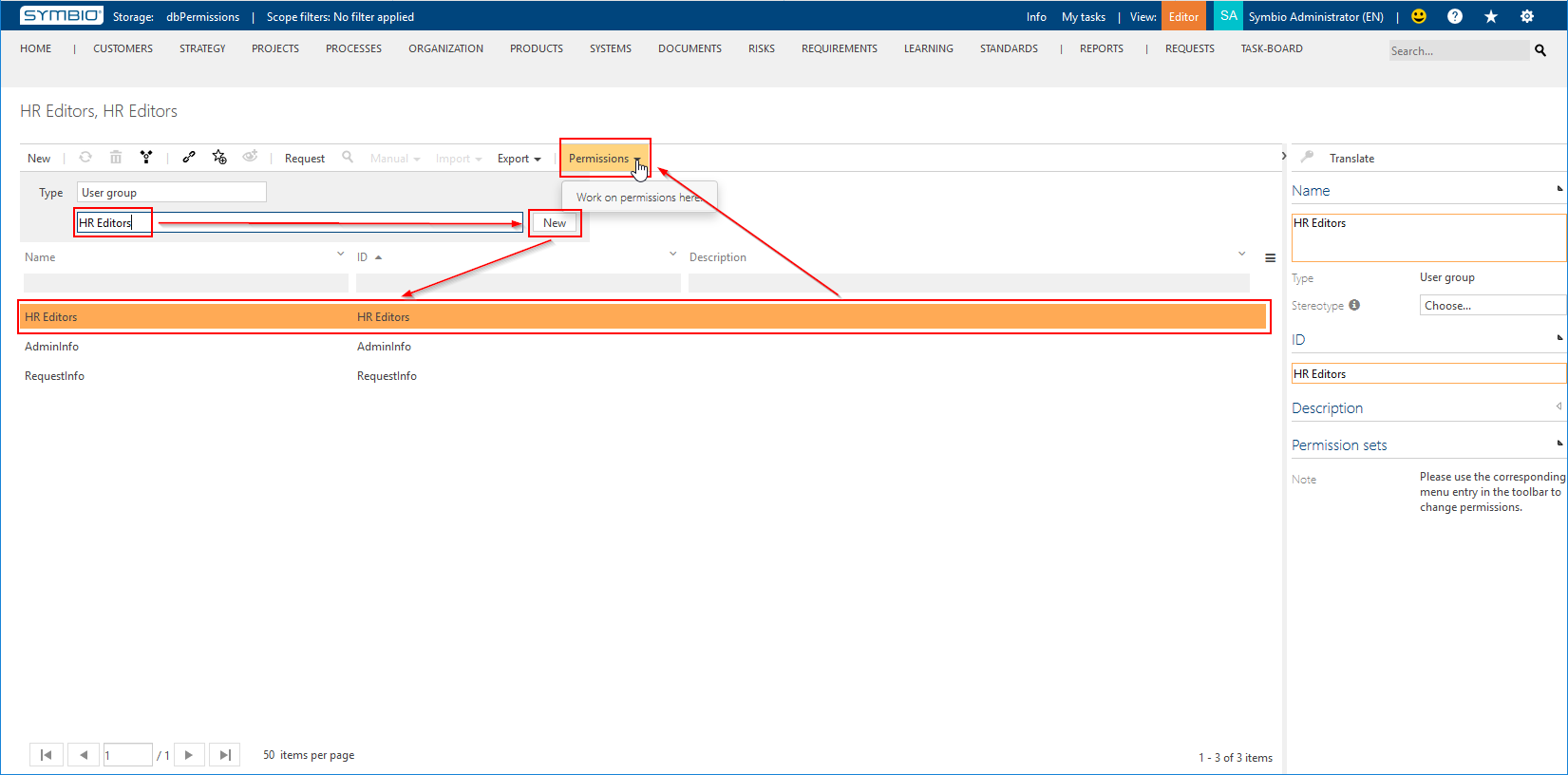Image resolution: width=1568 pixels, height=775 pixels.
Task: Open the help question mark icon
Action: point(1455,16)
